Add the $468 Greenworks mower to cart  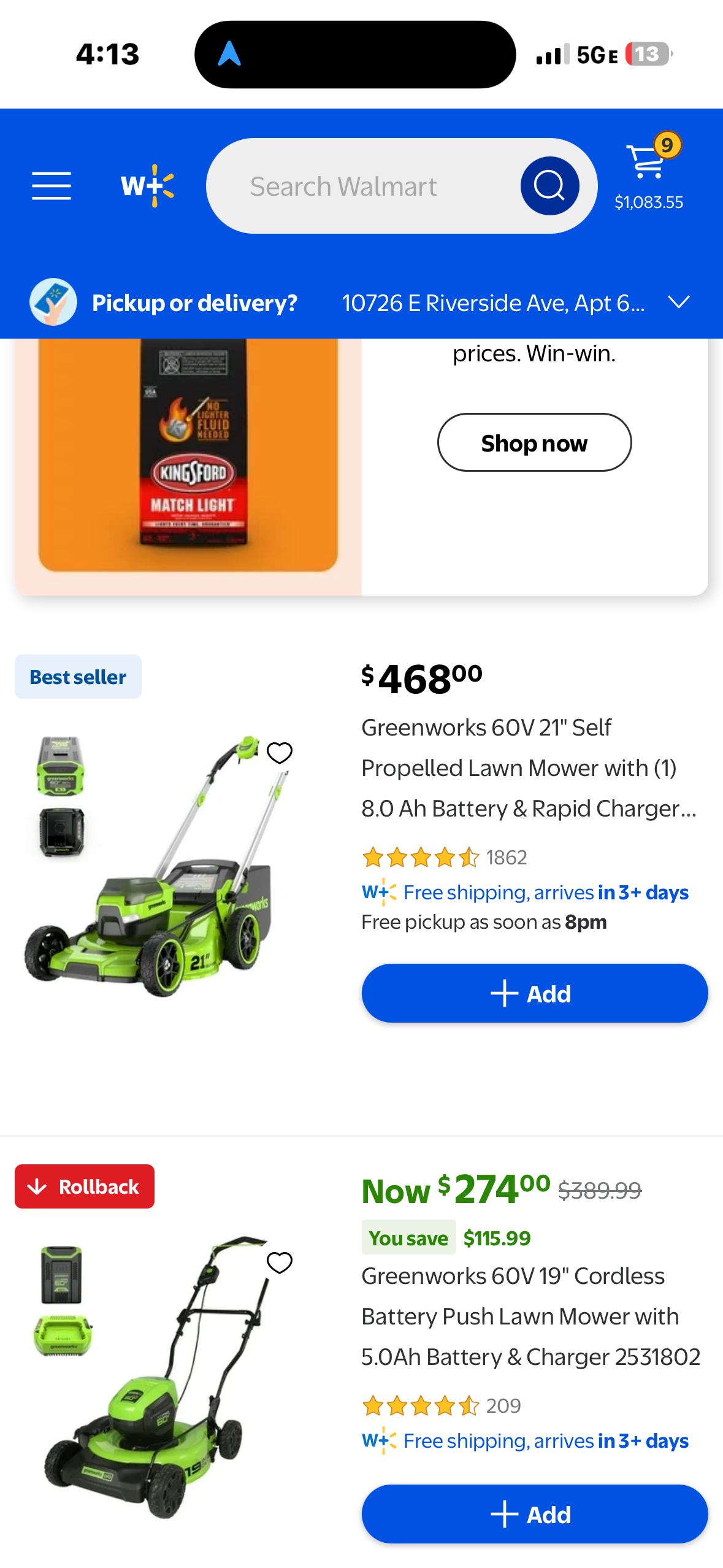[535, 993]
